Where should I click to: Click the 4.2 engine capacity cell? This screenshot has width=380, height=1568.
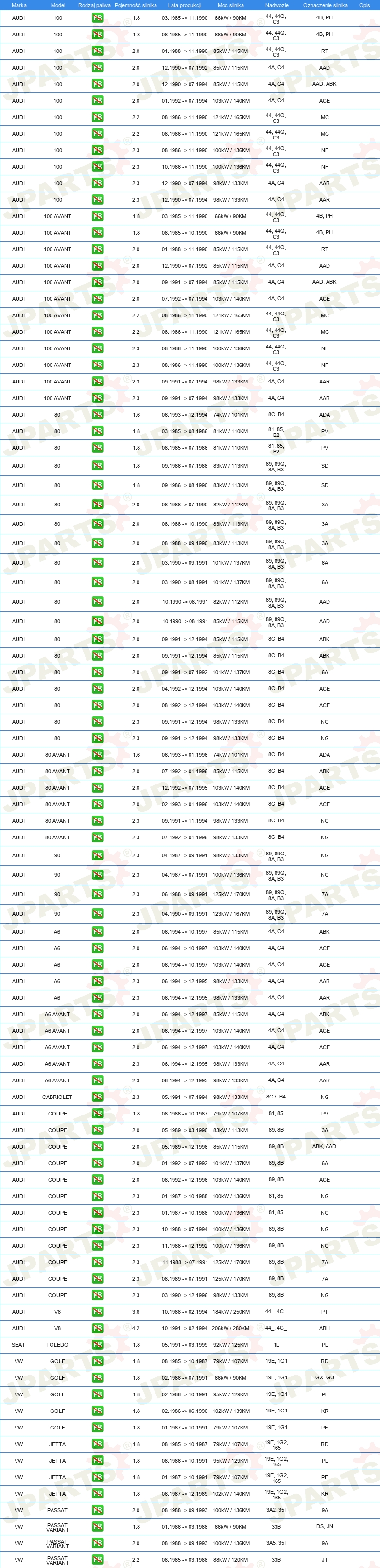tap(136, 1328)
